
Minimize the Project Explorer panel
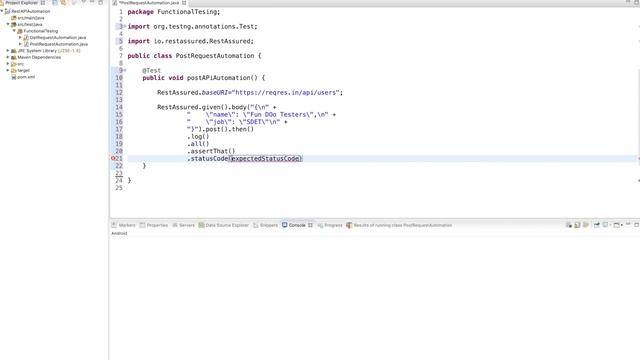[92, 2]
